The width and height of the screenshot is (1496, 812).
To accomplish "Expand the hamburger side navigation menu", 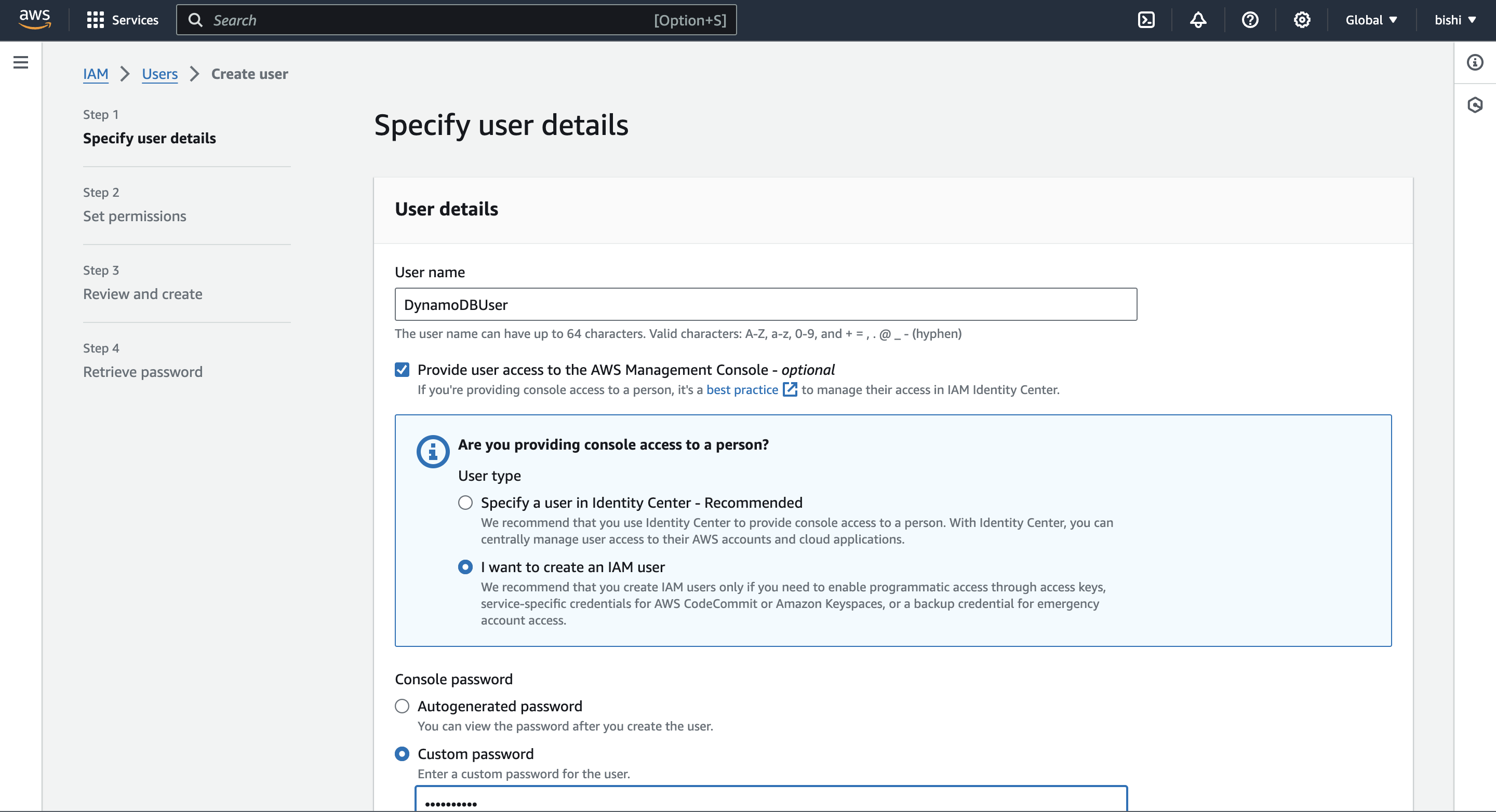I will click(21, 62).
